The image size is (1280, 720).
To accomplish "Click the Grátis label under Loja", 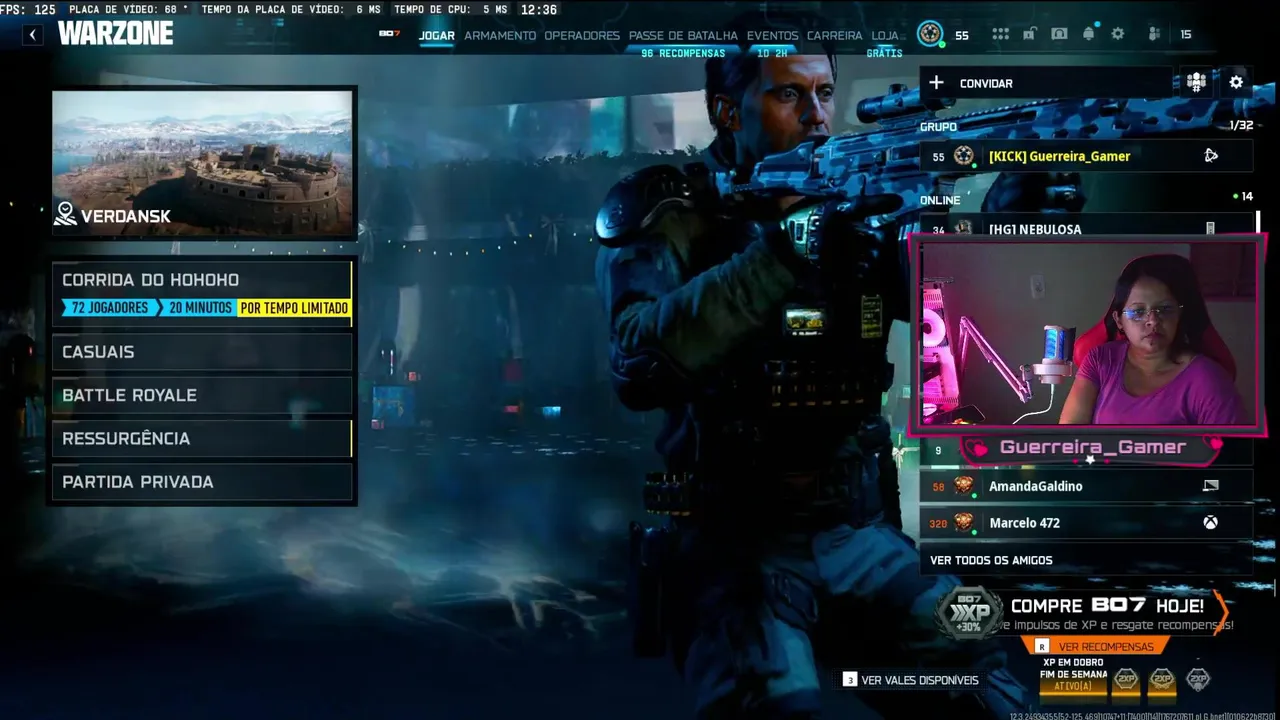I will pos(884,53).
